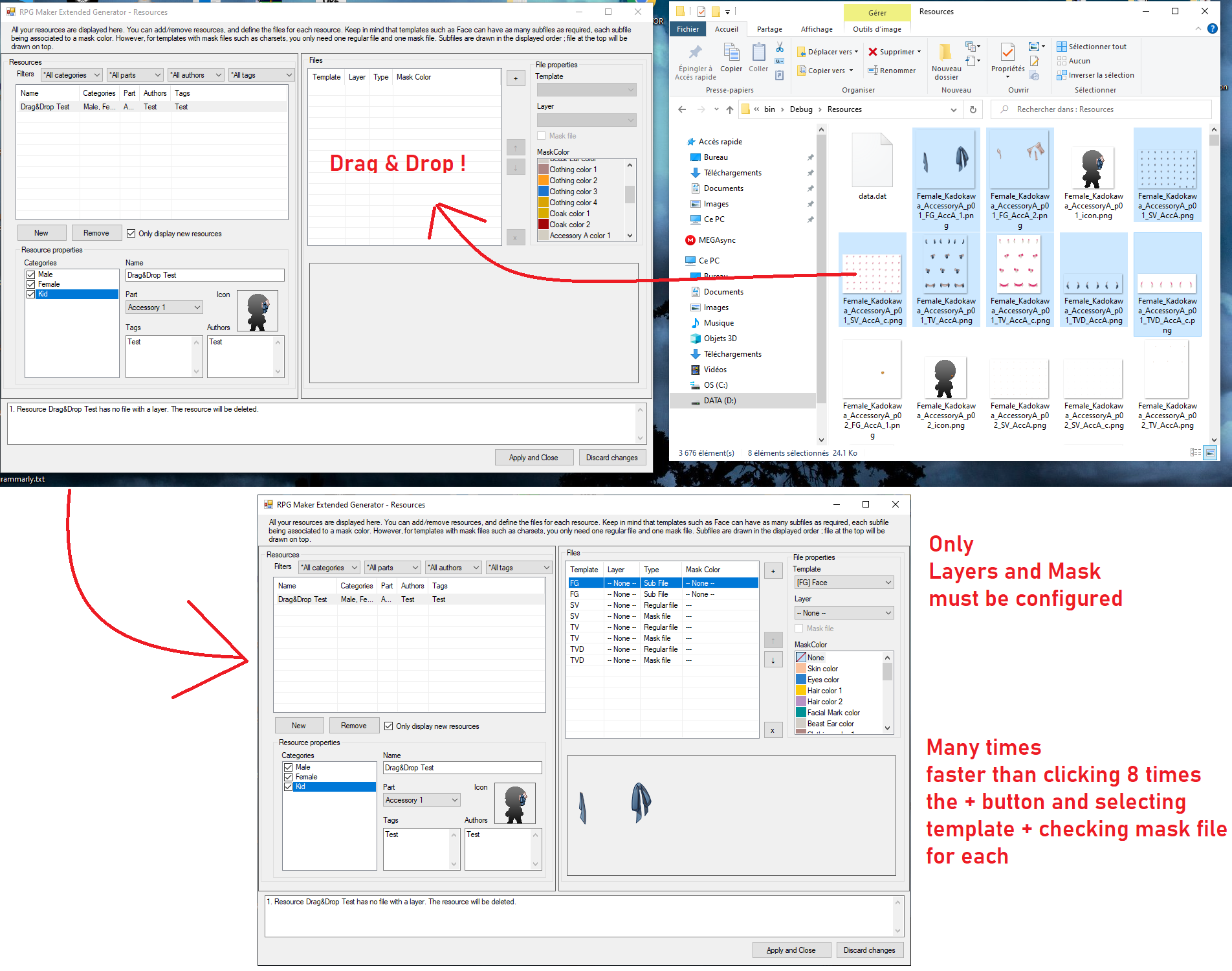This screenshot has height=971, width=1232.
Task: Open '*All categories' filter in empty-Files generator window
Action: (72, 75)
